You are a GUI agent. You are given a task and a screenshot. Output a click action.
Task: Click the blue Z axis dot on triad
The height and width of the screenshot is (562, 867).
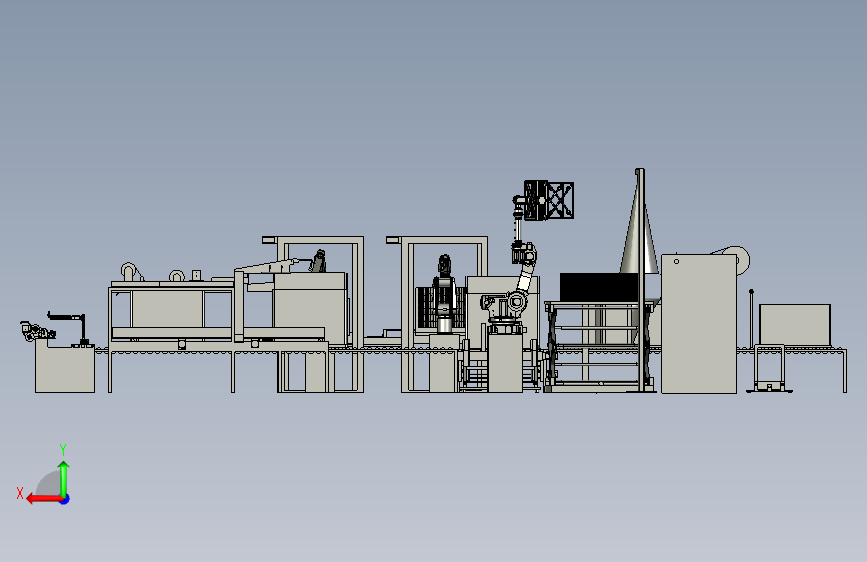coord(65,499)
